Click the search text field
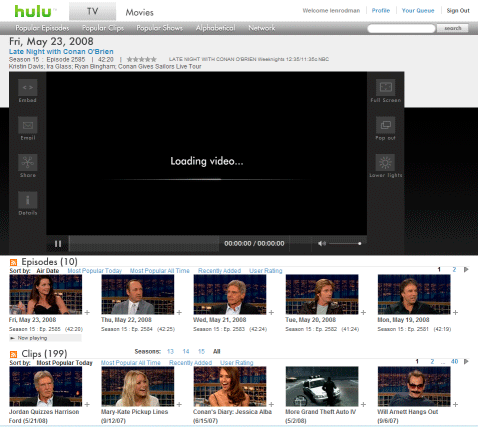 pos(402,28)
